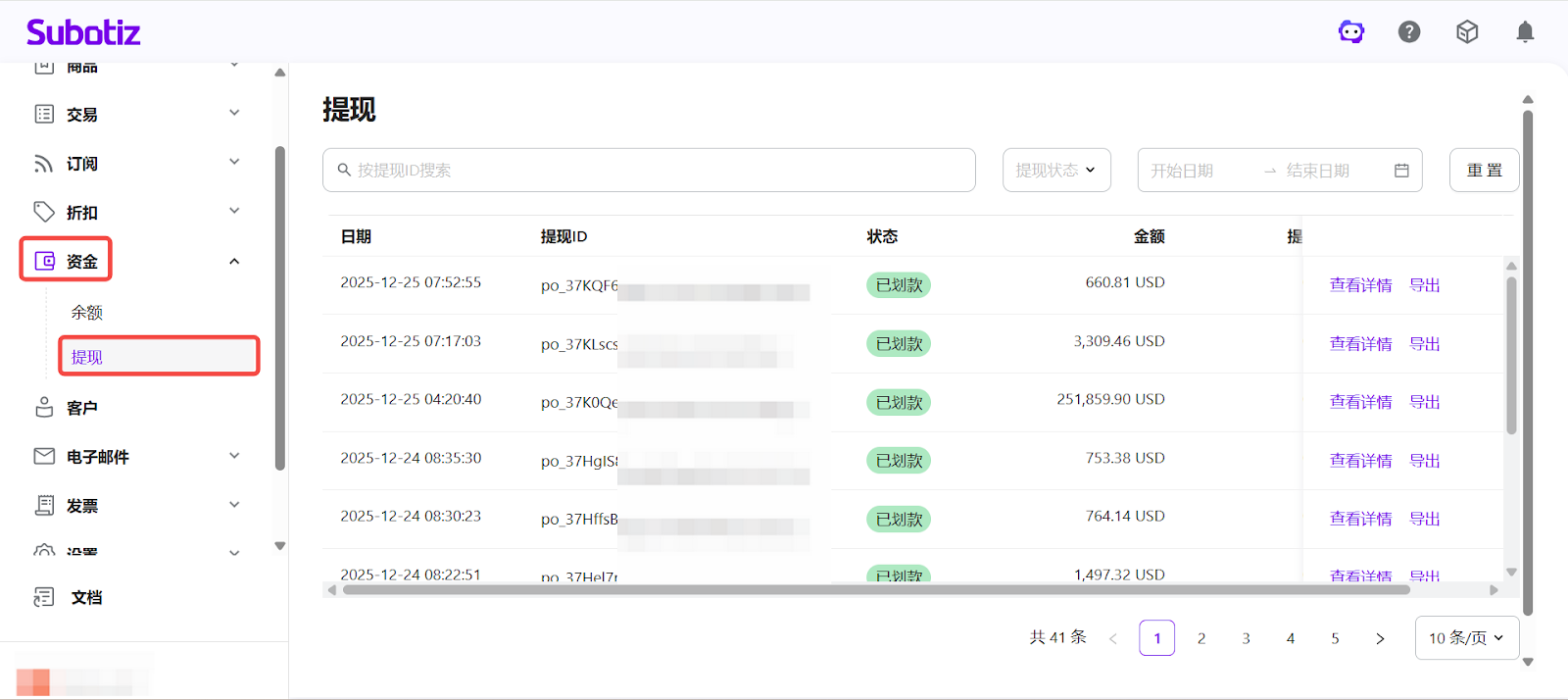1568x700 pixels.
Task: Open the 提现状态 status dropdown
Action: point(1055,171)
